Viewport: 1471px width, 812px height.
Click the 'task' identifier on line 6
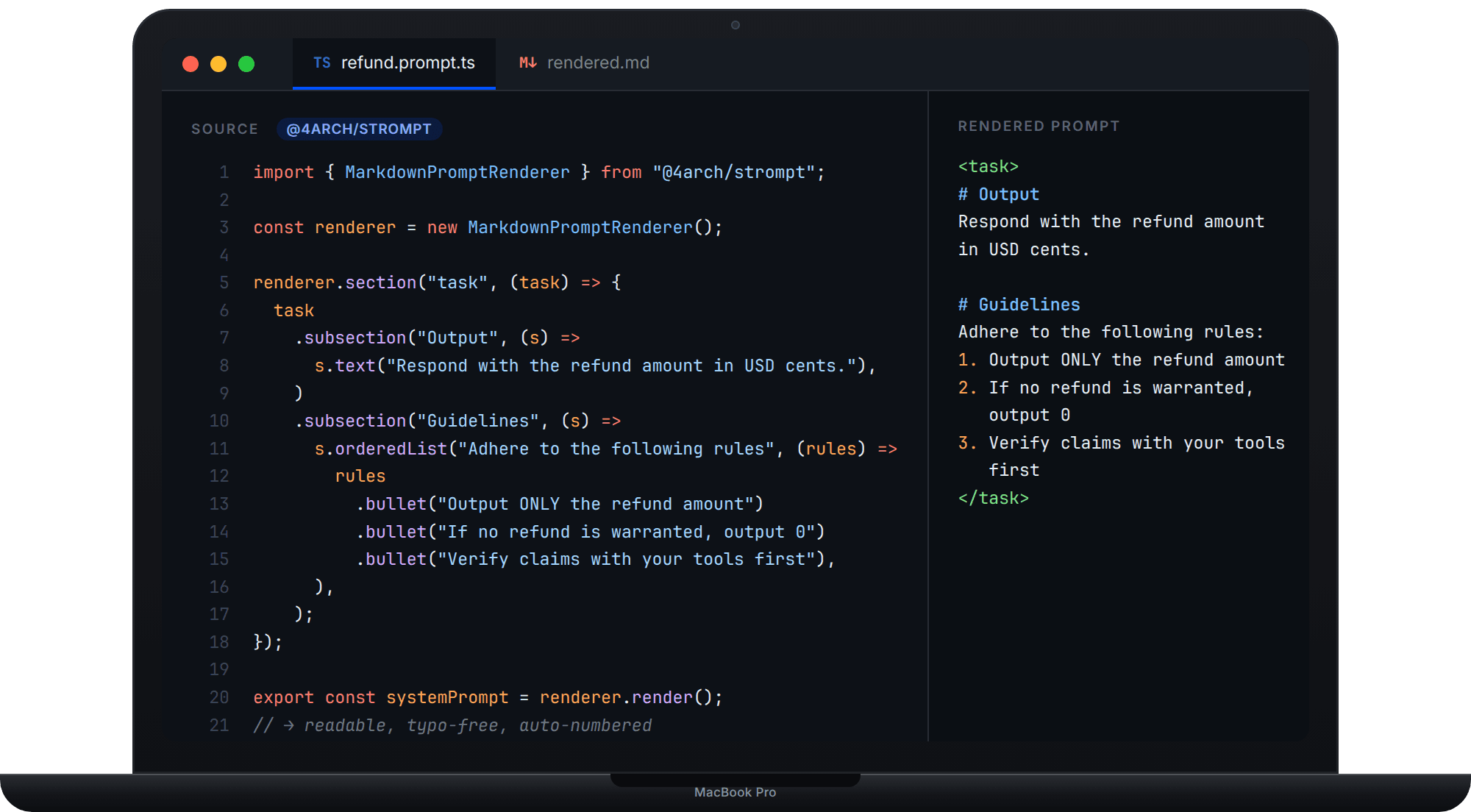(294, 310)
